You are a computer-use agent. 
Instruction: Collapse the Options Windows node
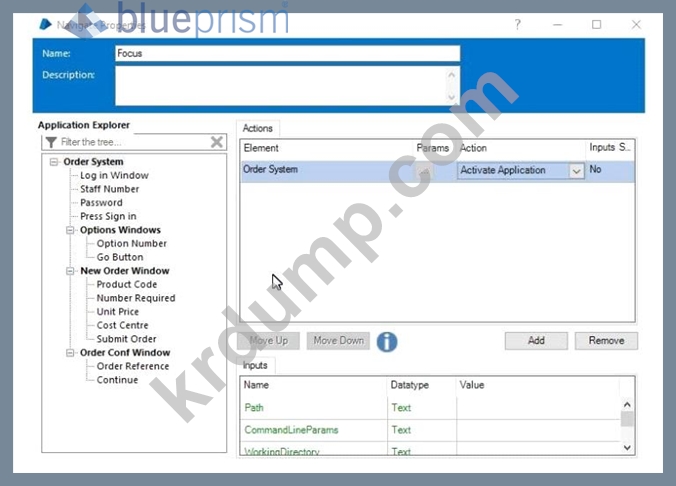[71, 230]
